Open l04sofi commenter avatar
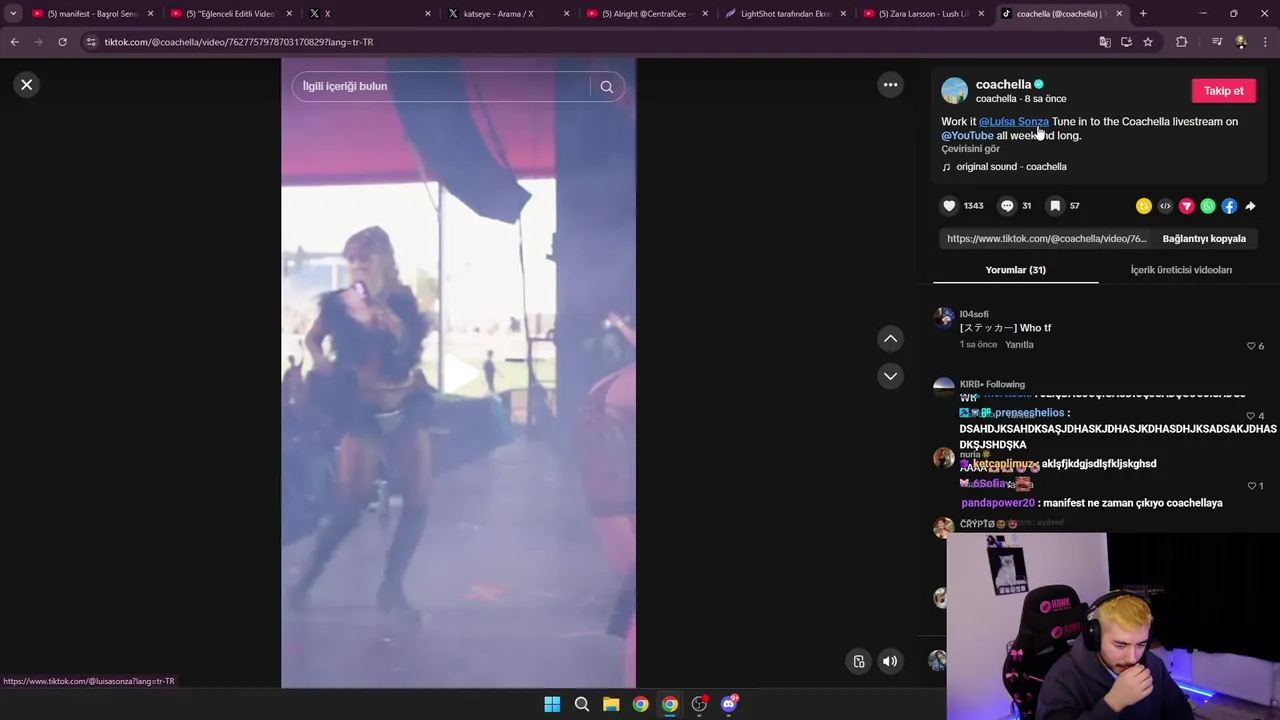Image resolution: width=1280 pixels, height=720 pixels. 943,319
